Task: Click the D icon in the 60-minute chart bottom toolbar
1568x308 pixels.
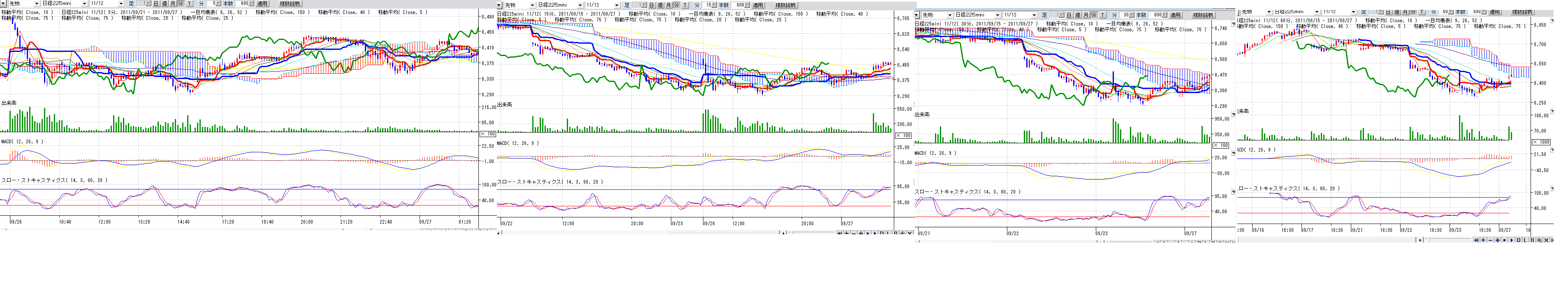Action: (1518, 240)
